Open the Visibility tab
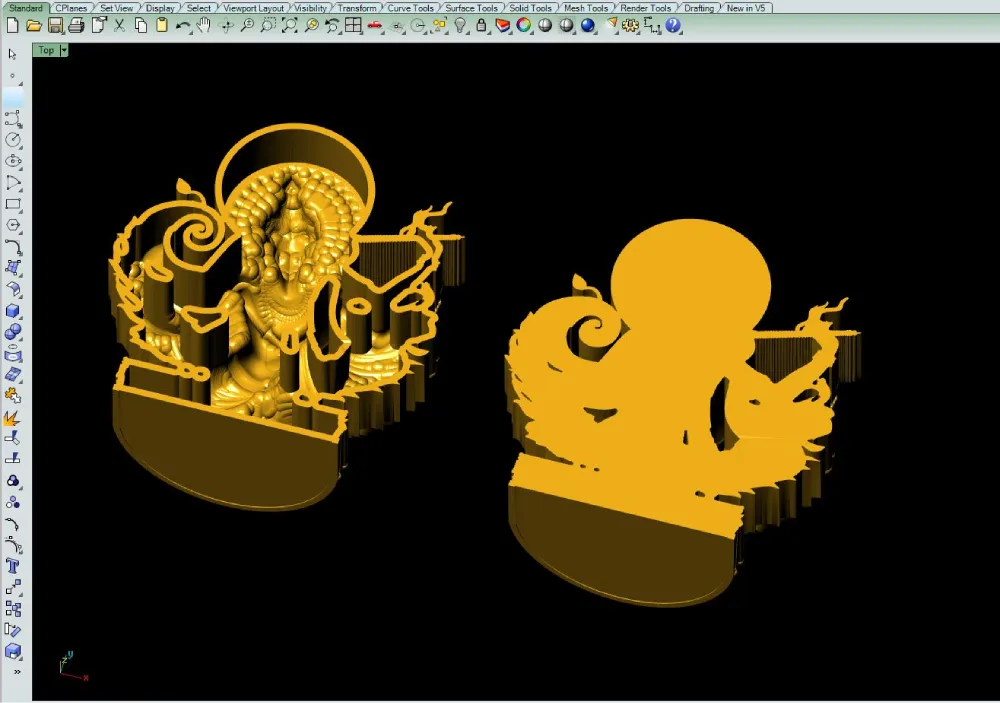1000x703 pixels. pos(311,8)
